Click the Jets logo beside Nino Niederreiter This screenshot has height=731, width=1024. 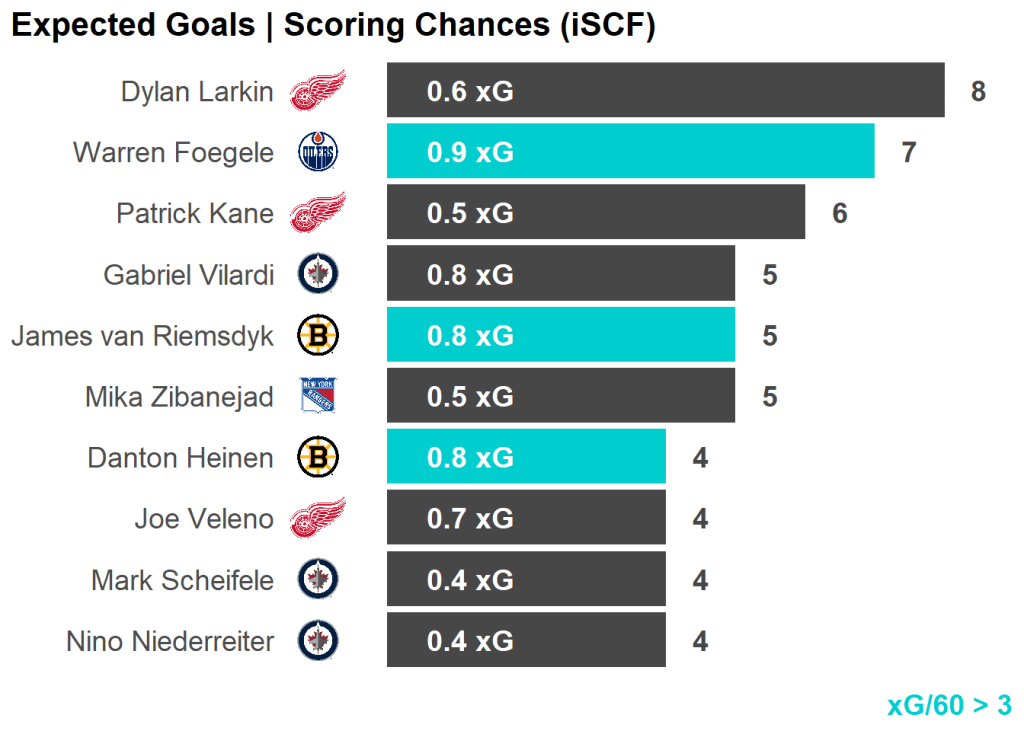318,641
